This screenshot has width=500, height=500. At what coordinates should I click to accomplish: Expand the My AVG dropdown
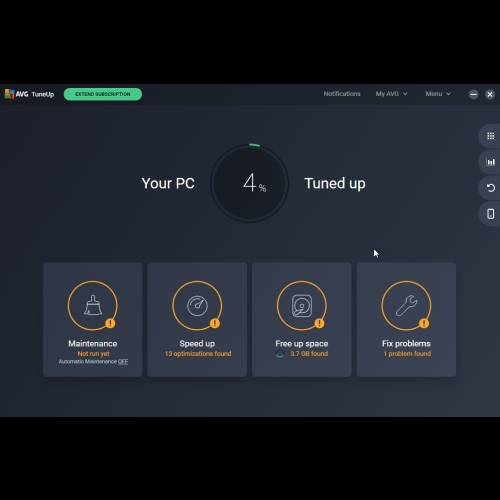click(x=391, y=94)
